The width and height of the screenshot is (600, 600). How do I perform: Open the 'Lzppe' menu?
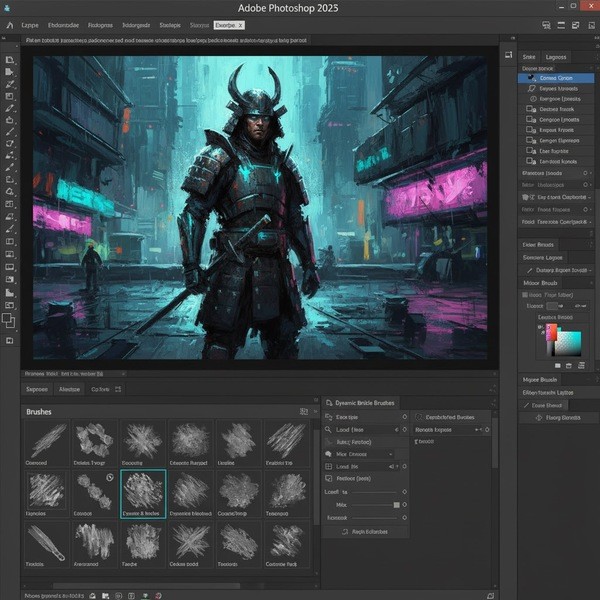30,25
